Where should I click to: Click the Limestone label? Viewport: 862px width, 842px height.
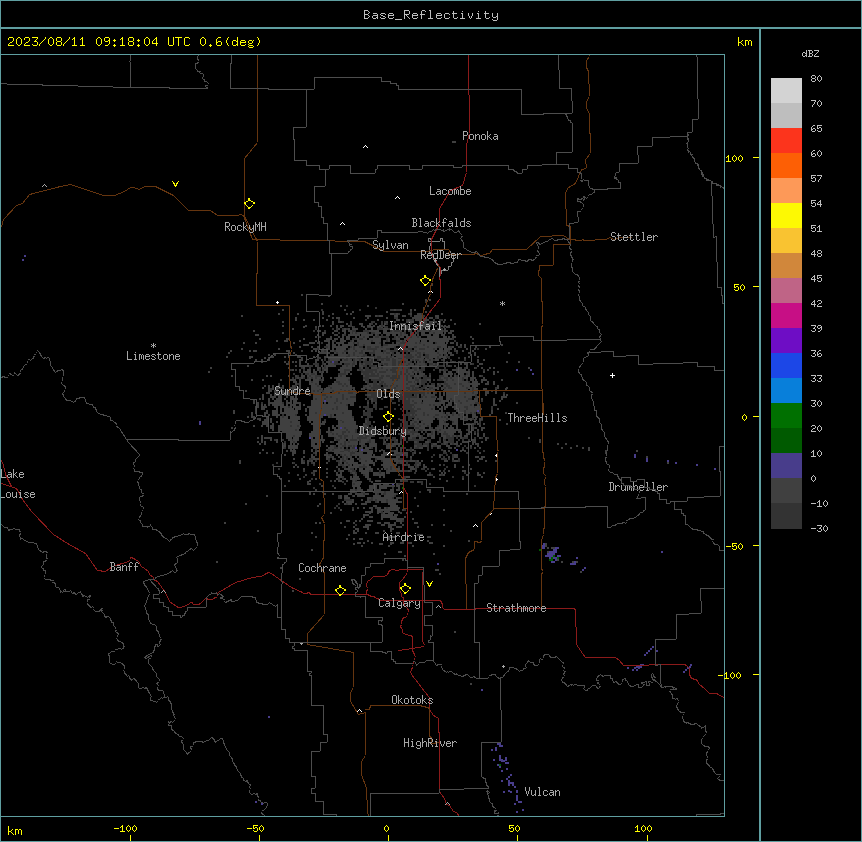point(153,356)
